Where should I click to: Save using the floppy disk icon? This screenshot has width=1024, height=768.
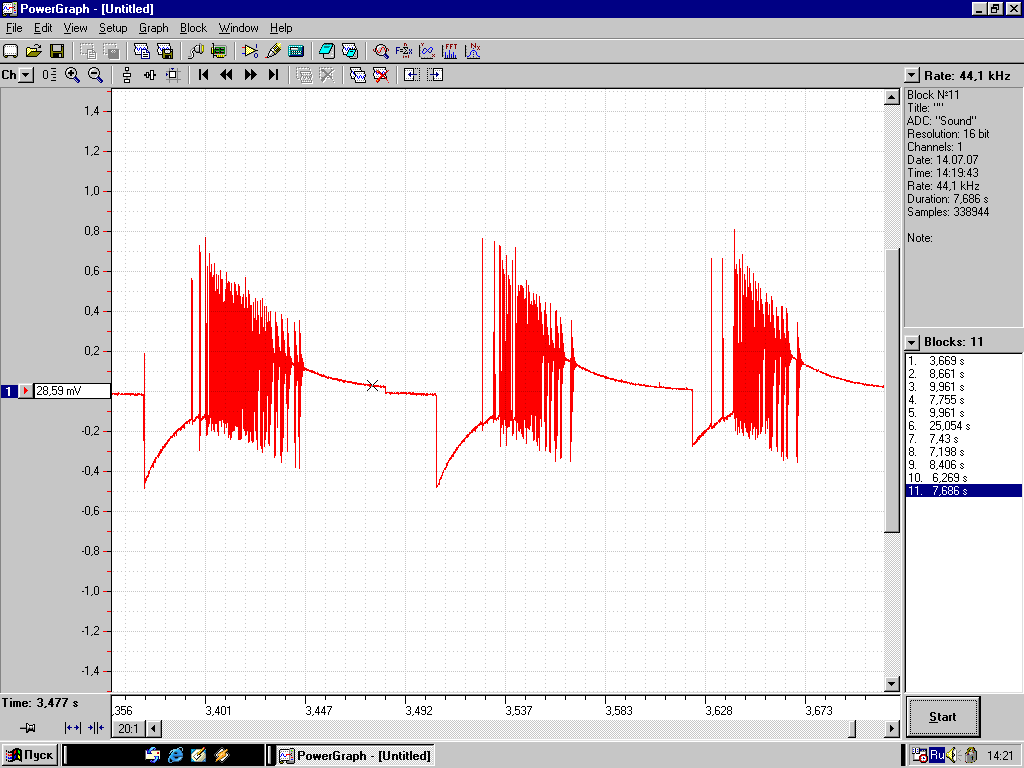tap(57, 51)
